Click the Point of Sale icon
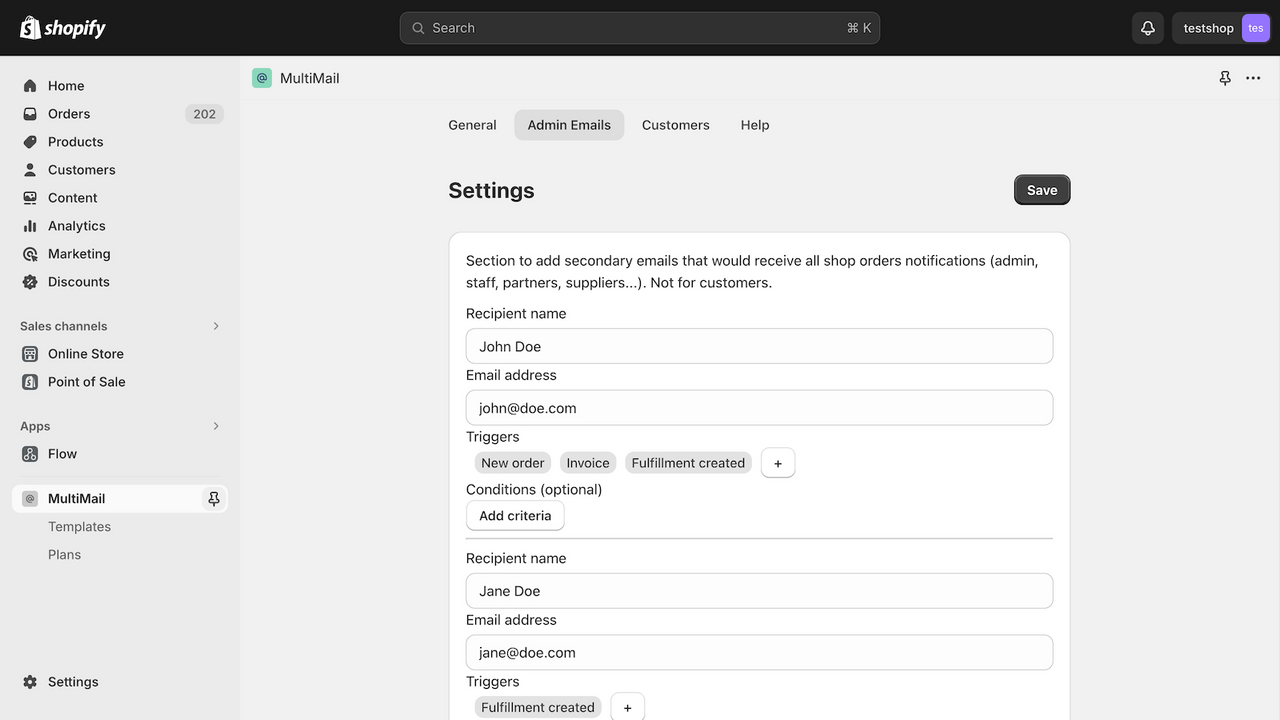 30,382
